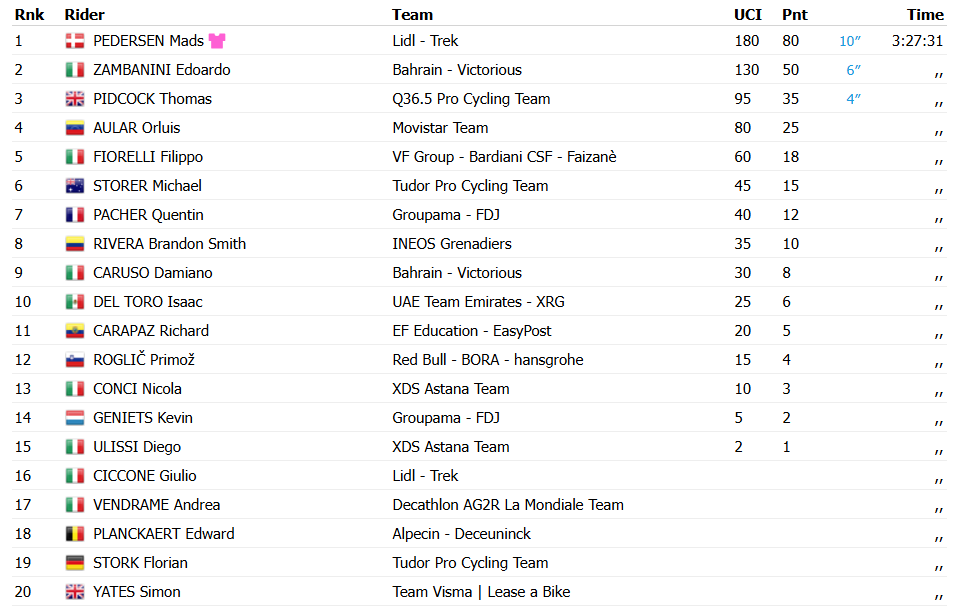This screenshot has height=609, width=966.
Task: Open ZAMBANINI Edoardo rider page
Action: pos(161,70)
